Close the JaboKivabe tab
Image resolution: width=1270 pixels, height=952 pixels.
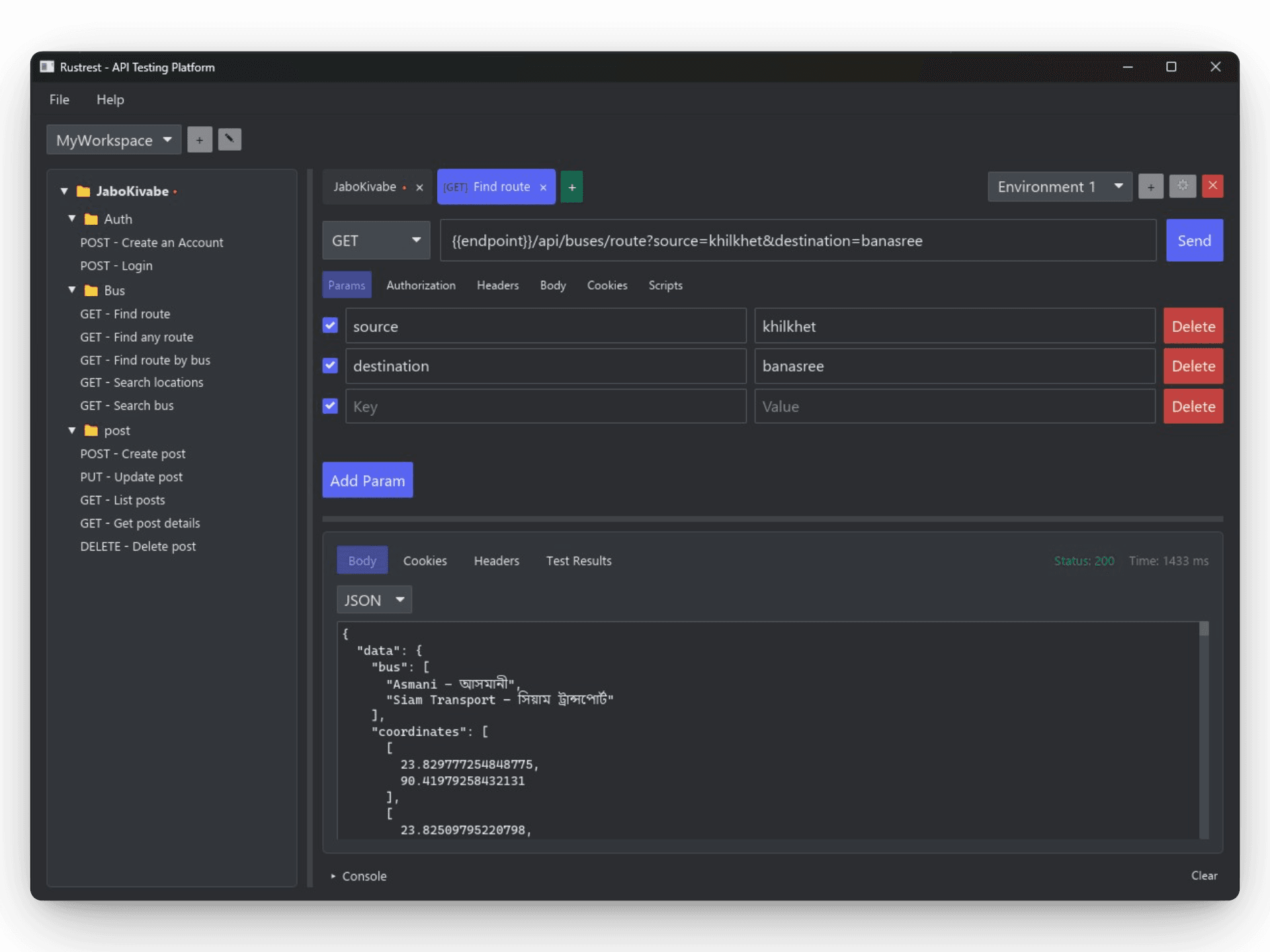tap(419, 188)
